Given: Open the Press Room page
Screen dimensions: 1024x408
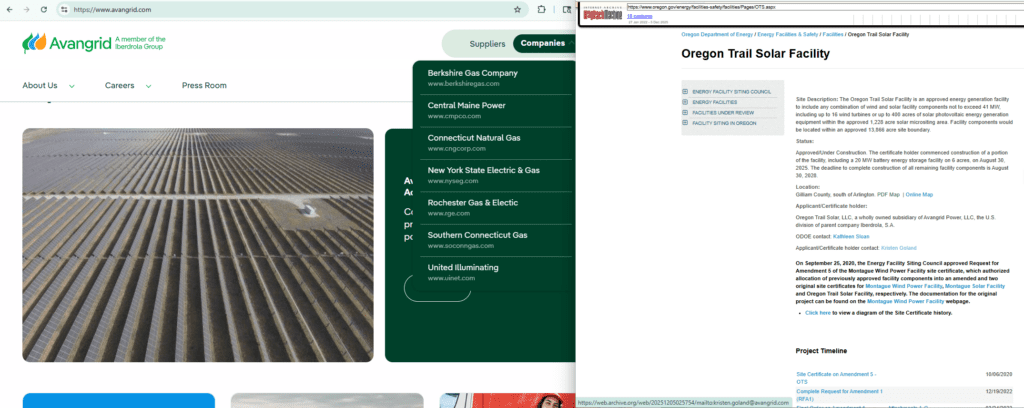Looking at the screenshot, I should pyautogui.click(x=204, y=86).
